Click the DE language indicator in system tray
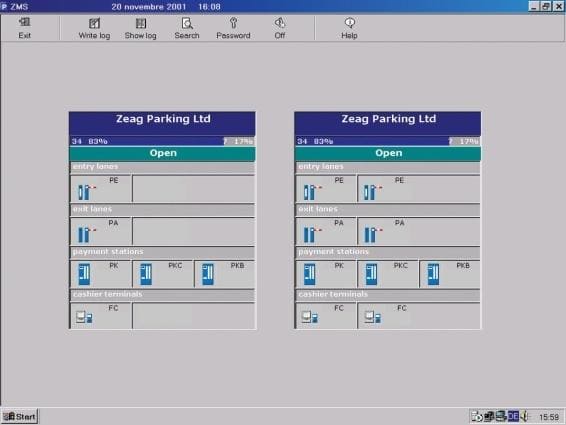Viewport: 566px width, 425px height. (x=513, y=416)
